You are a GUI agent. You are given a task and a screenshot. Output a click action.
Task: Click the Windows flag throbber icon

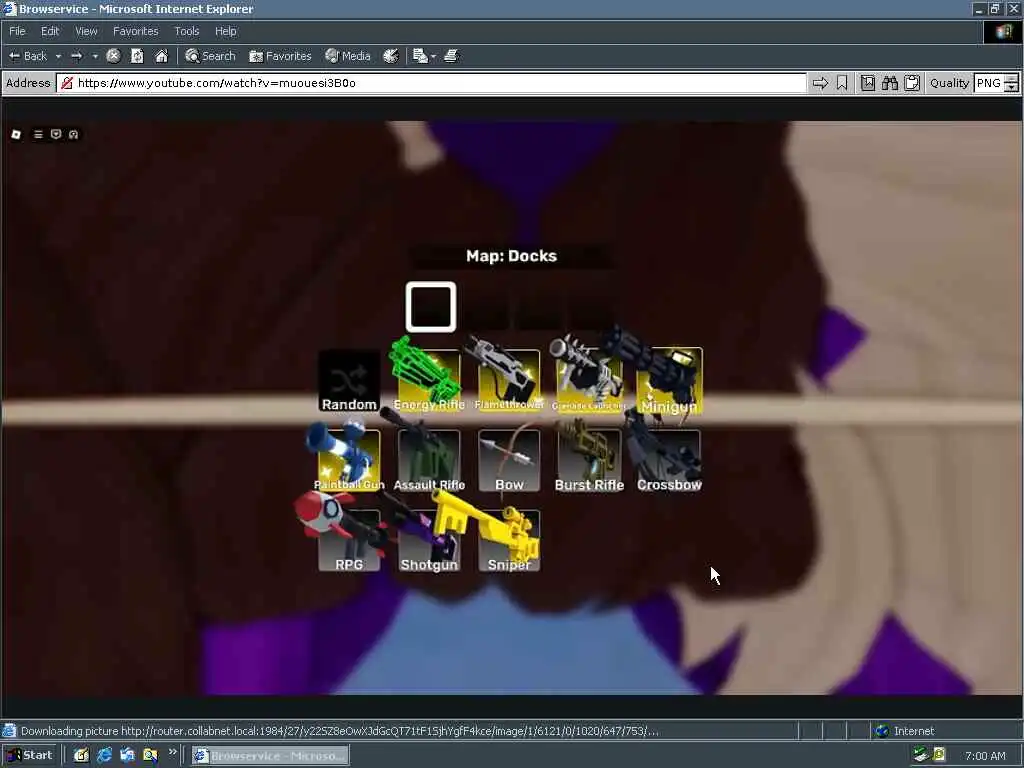[1003, 31]
